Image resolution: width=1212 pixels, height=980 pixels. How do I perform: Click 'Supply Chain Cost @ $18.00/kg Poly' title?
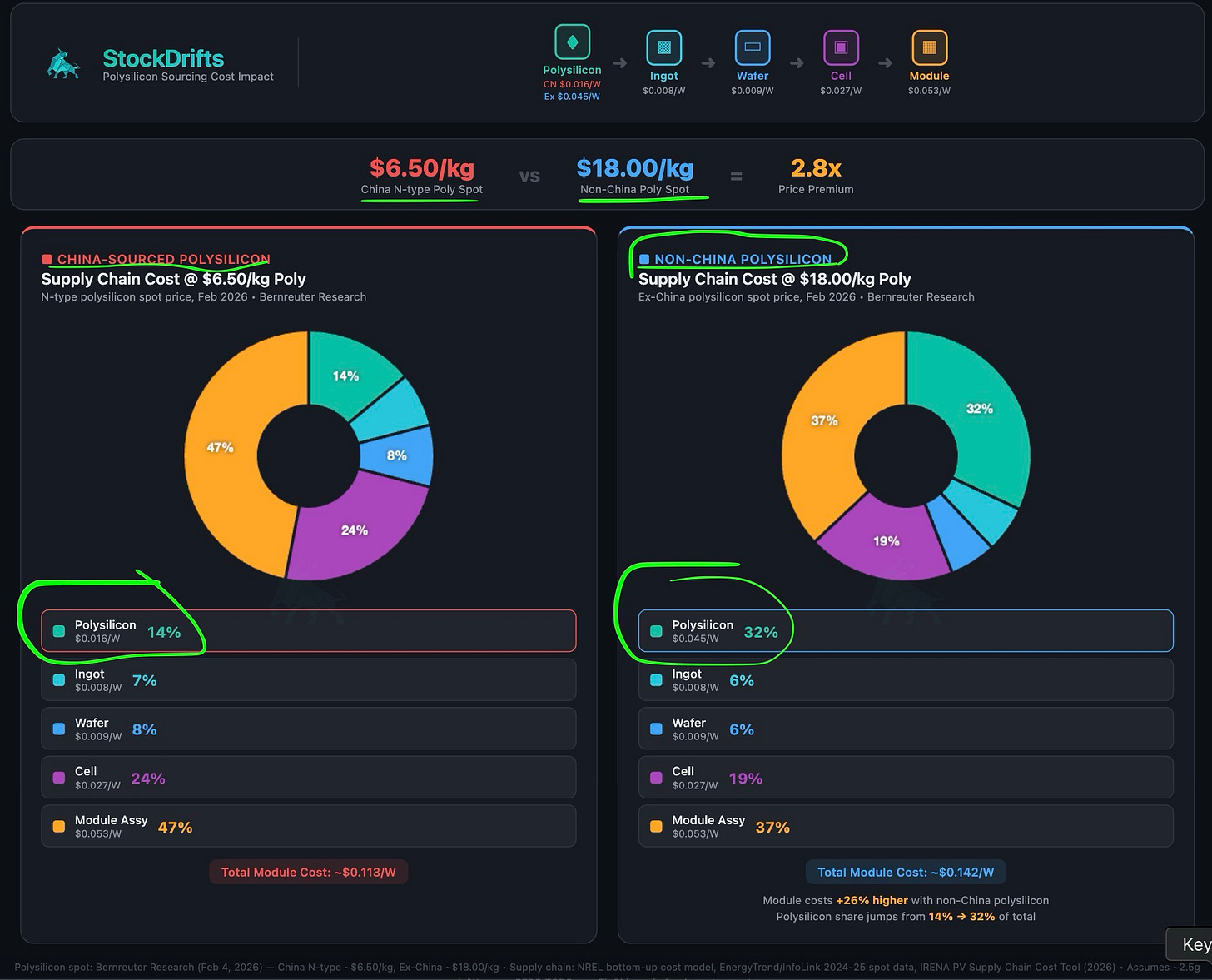click(774, 279)
